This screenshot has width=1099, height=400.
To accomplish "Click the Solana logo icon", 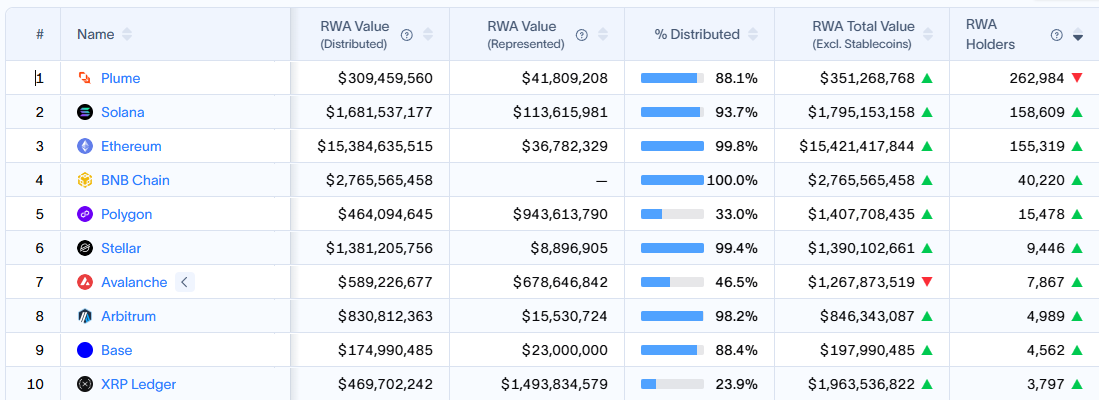I will (85, 112).
